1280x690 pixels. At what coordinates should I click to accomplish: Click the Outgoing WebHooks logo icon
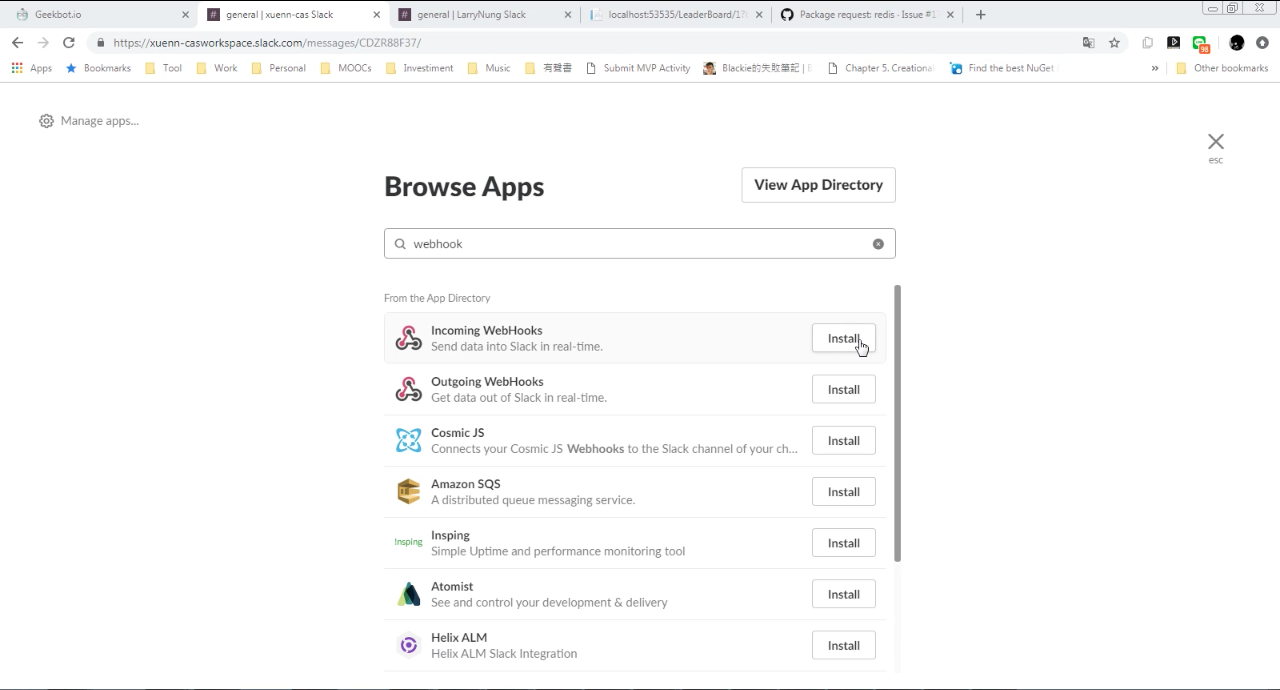pos(408,389)
